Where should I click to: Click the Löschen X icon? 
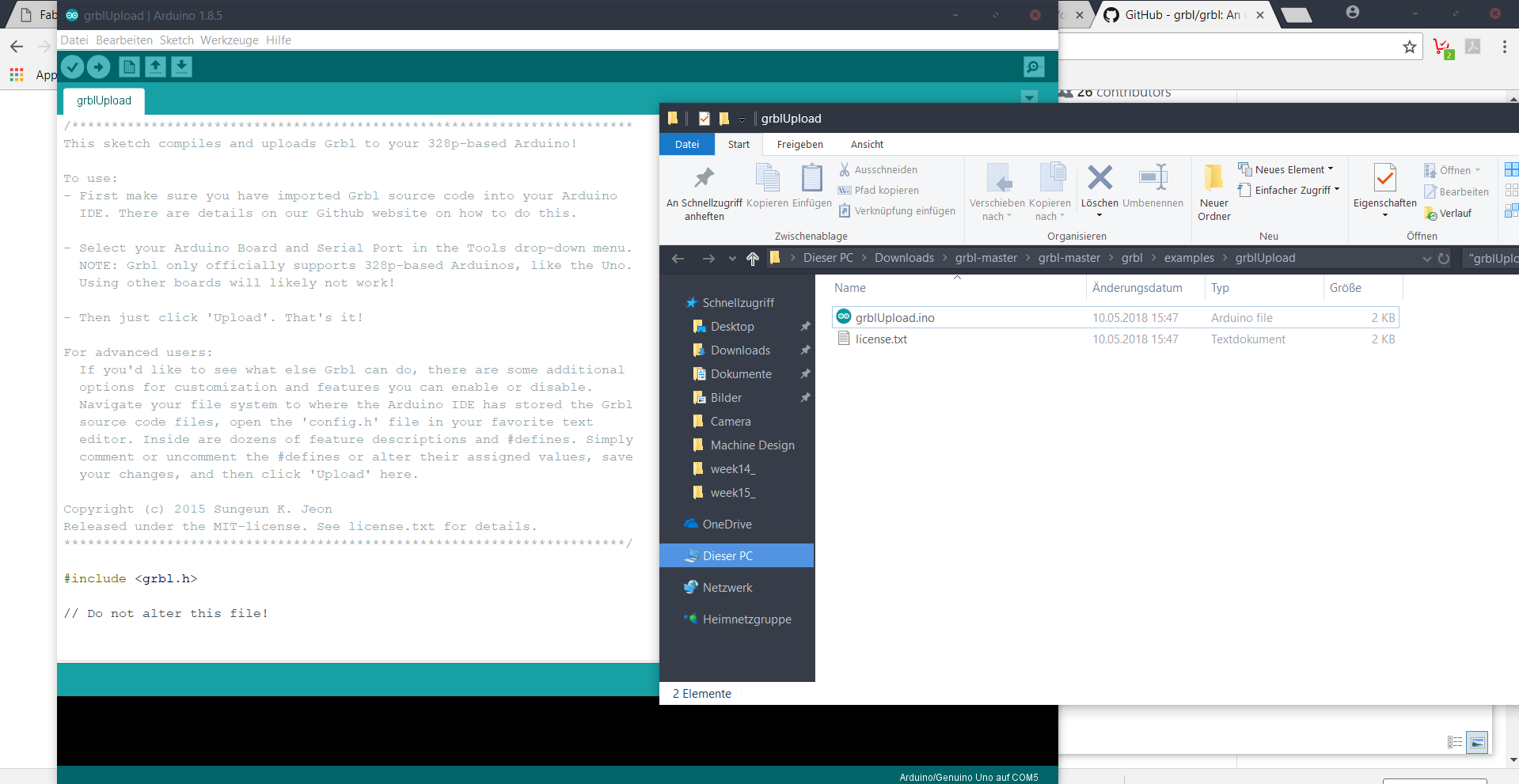point(1099,178)
